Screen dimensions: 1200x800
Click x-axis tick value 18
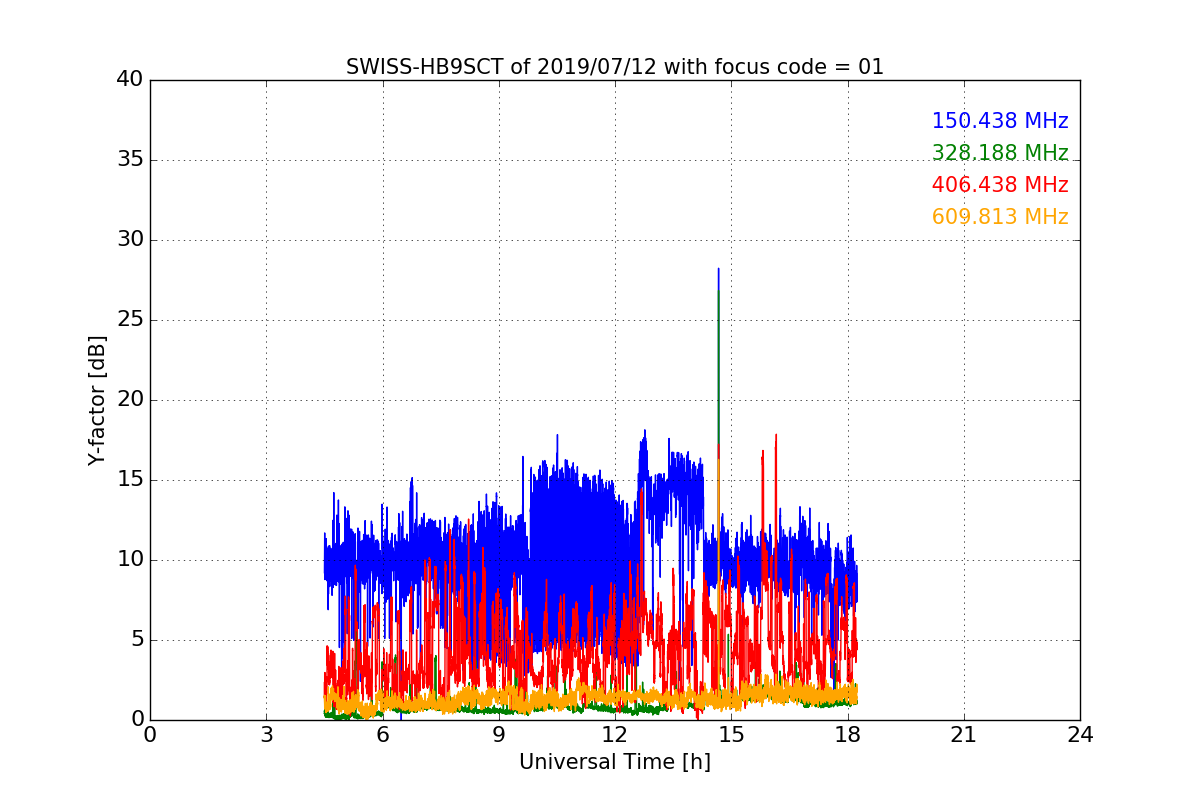848,735
